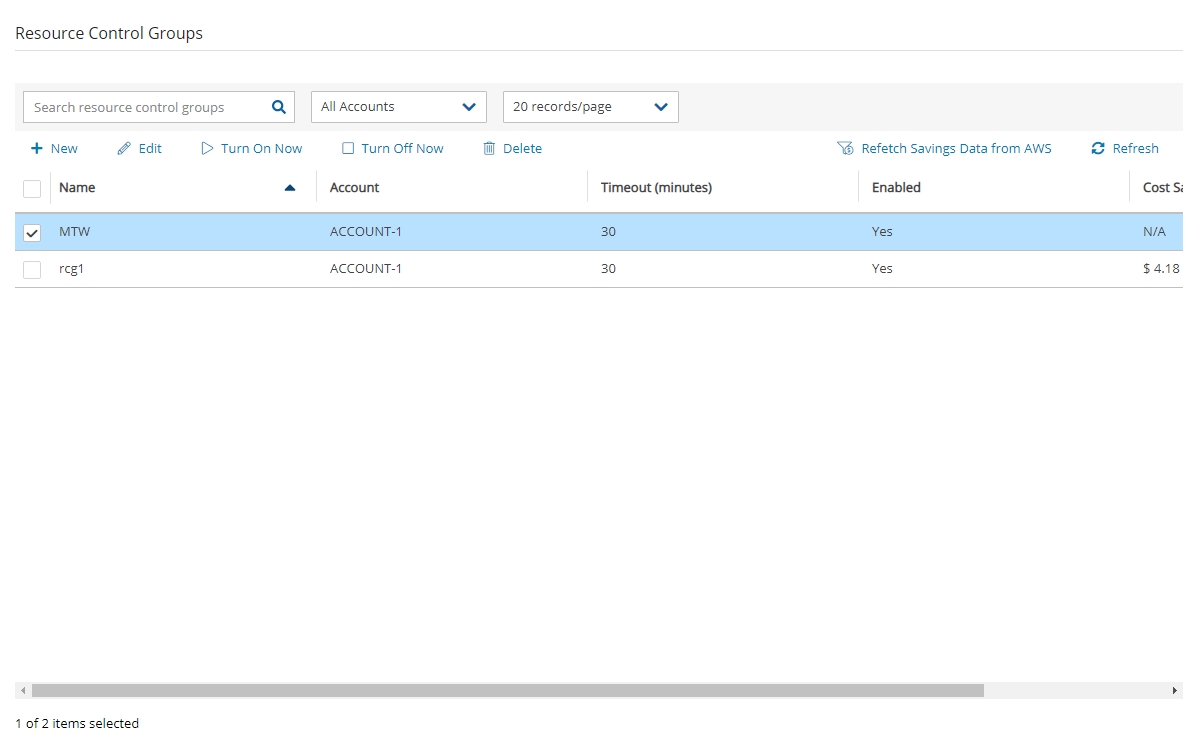
Task: Click the pencil Edit icon
Action: tap(124, 149)
